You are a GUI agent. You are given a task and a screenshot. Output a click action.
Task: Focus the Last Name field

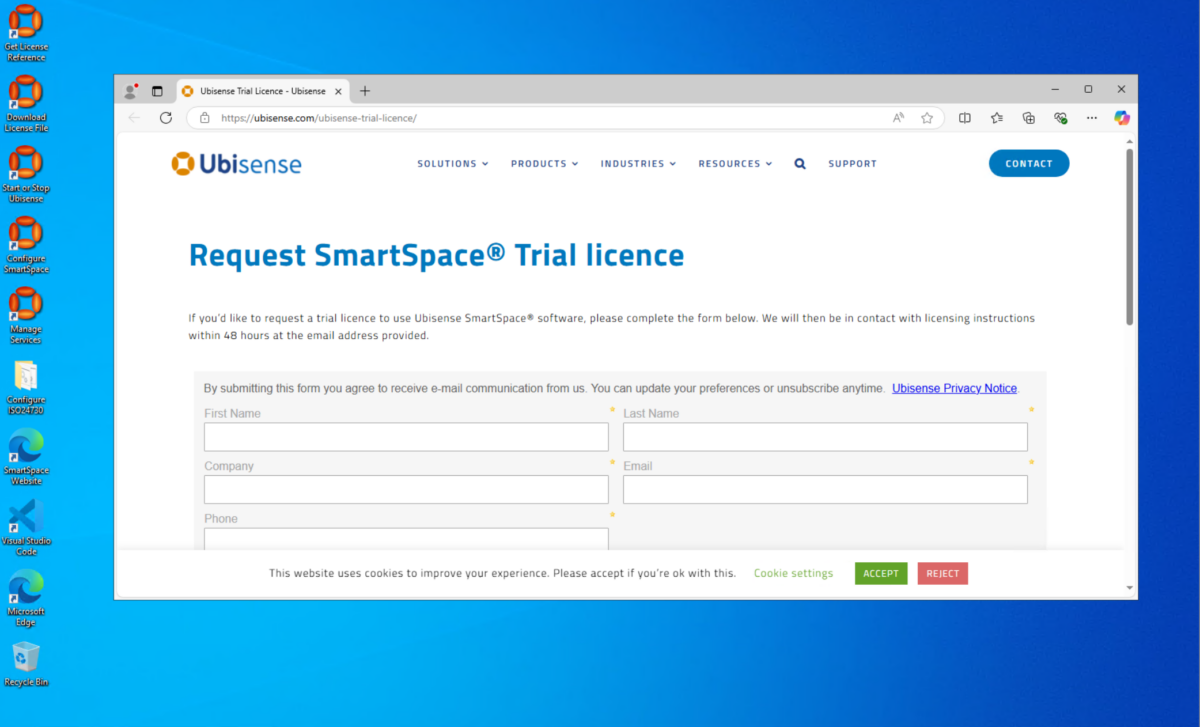coord(825,437)
